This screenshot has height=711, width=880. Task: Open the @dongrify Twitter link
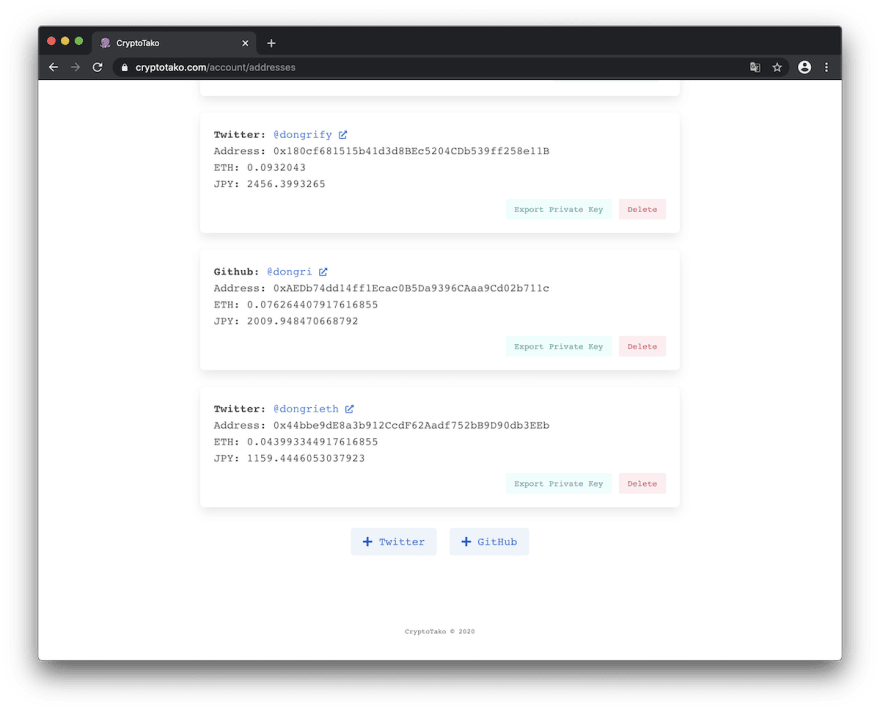click(302, 135)
